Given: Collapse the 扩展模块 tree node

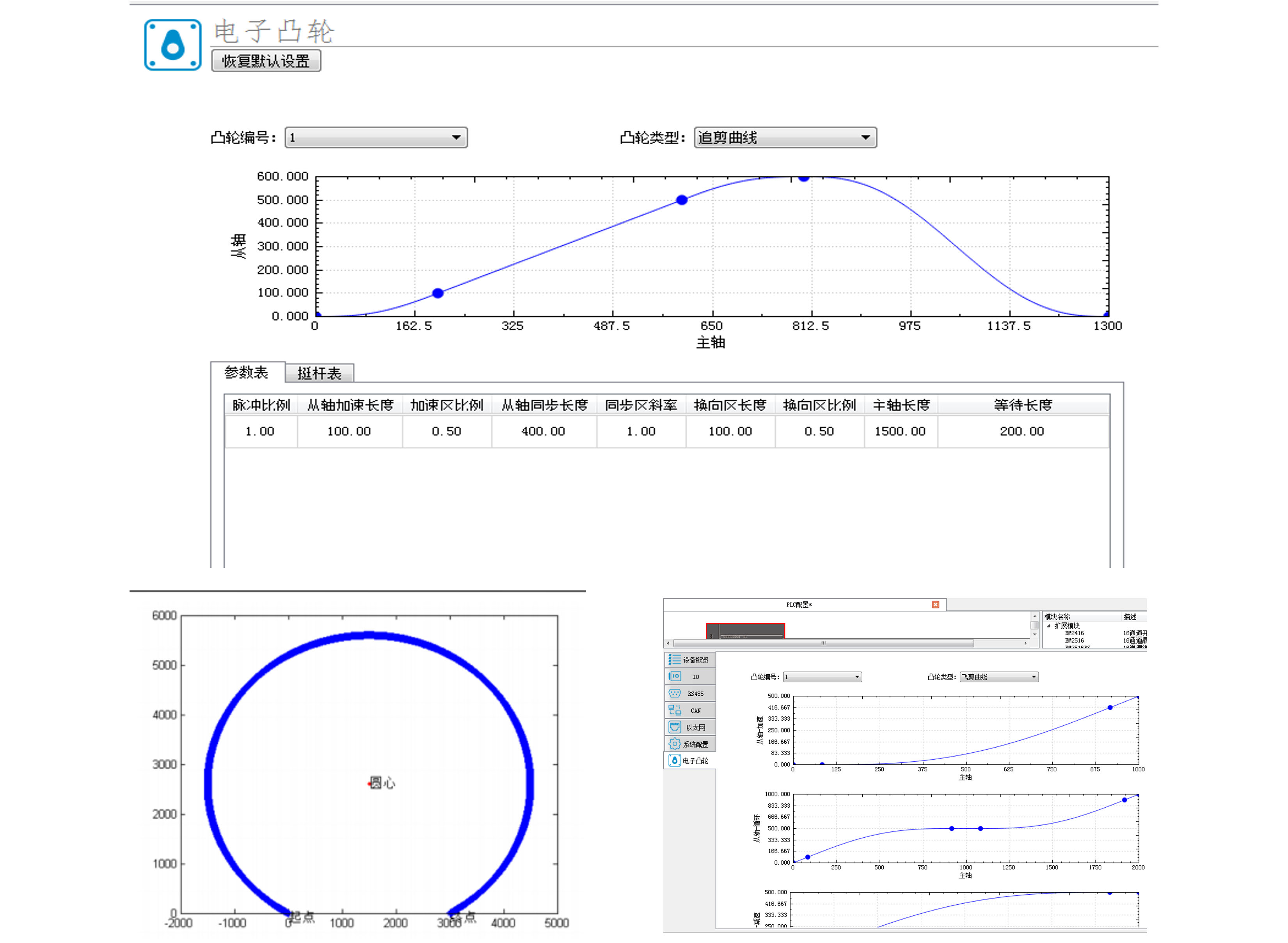Looking at the screenshot, I should pos(1048,626).
